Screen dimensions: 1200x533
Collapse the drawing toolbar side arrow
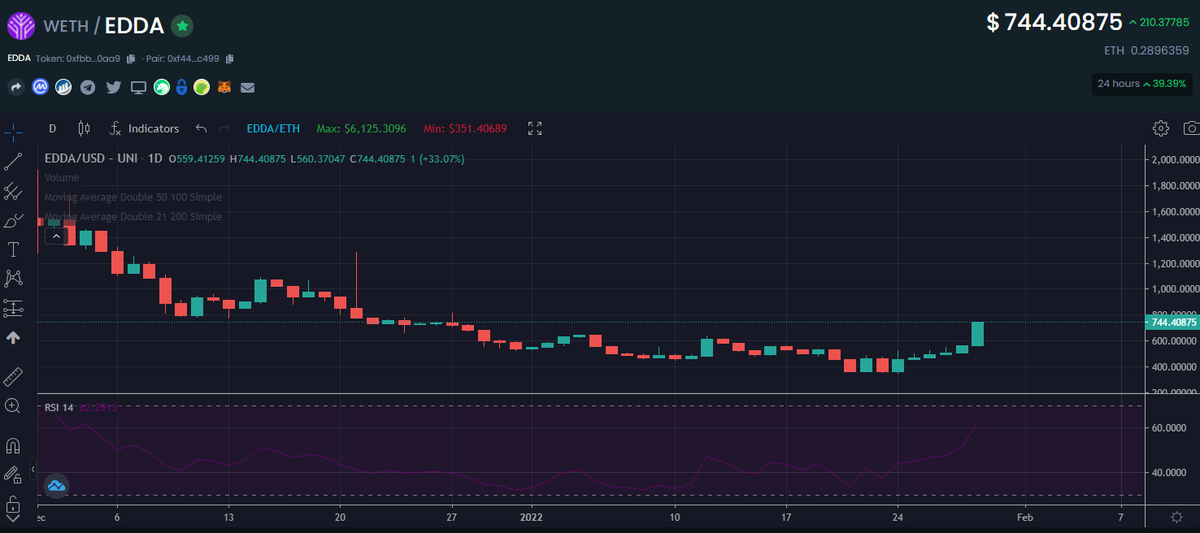[35, 468]
